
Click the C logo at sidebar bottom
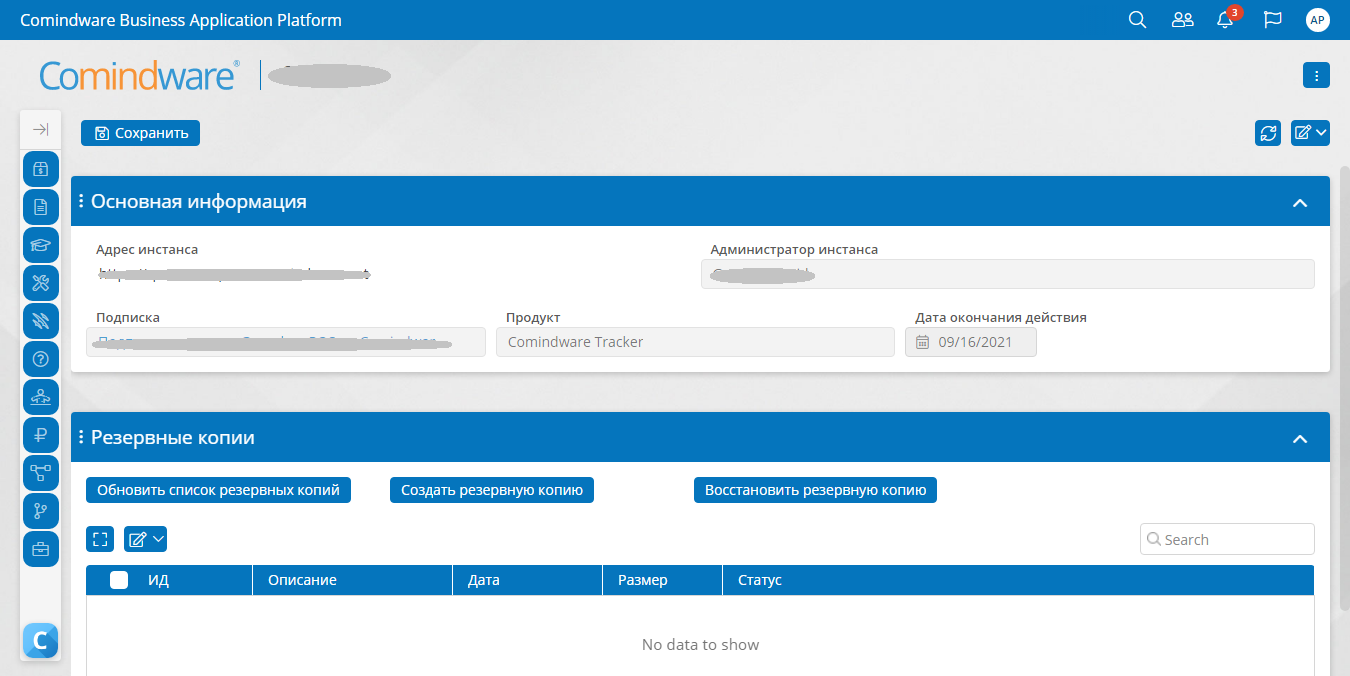point(41,640)
